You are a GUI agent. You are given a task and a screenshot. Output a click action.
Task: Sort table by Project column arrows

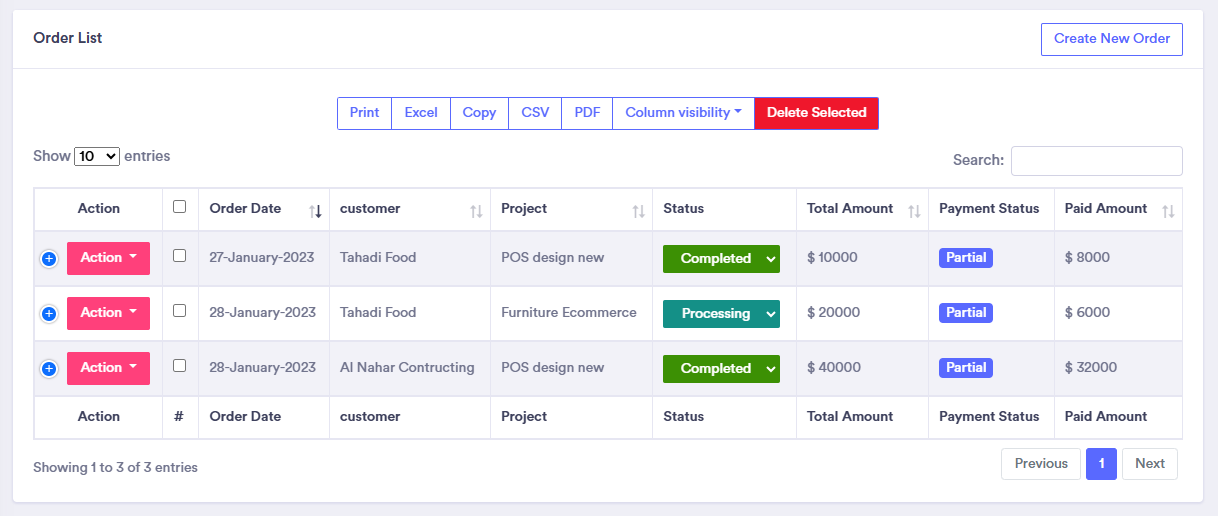click(638, 210)
